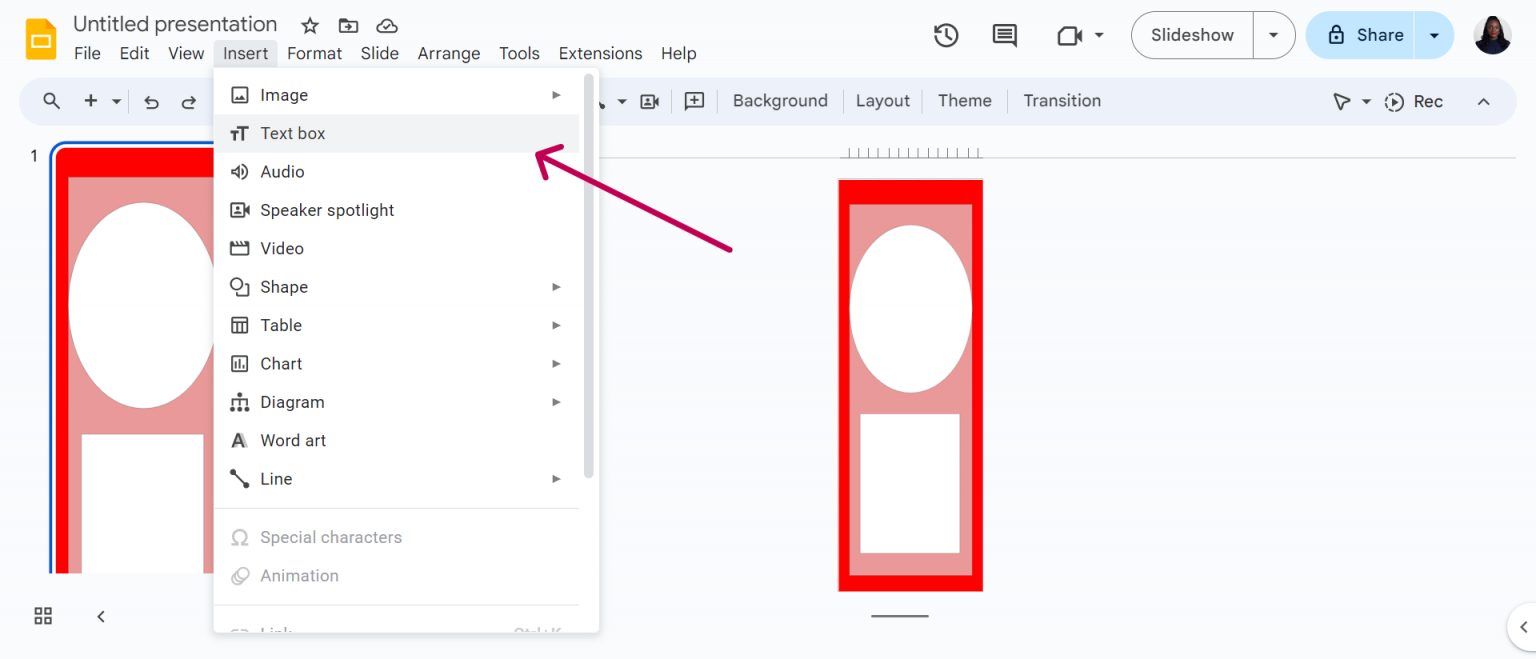The width and height of the screenshot is (1536, 659).
Task: Start a recording with Rec
Action: click(x=1413, y=101)
